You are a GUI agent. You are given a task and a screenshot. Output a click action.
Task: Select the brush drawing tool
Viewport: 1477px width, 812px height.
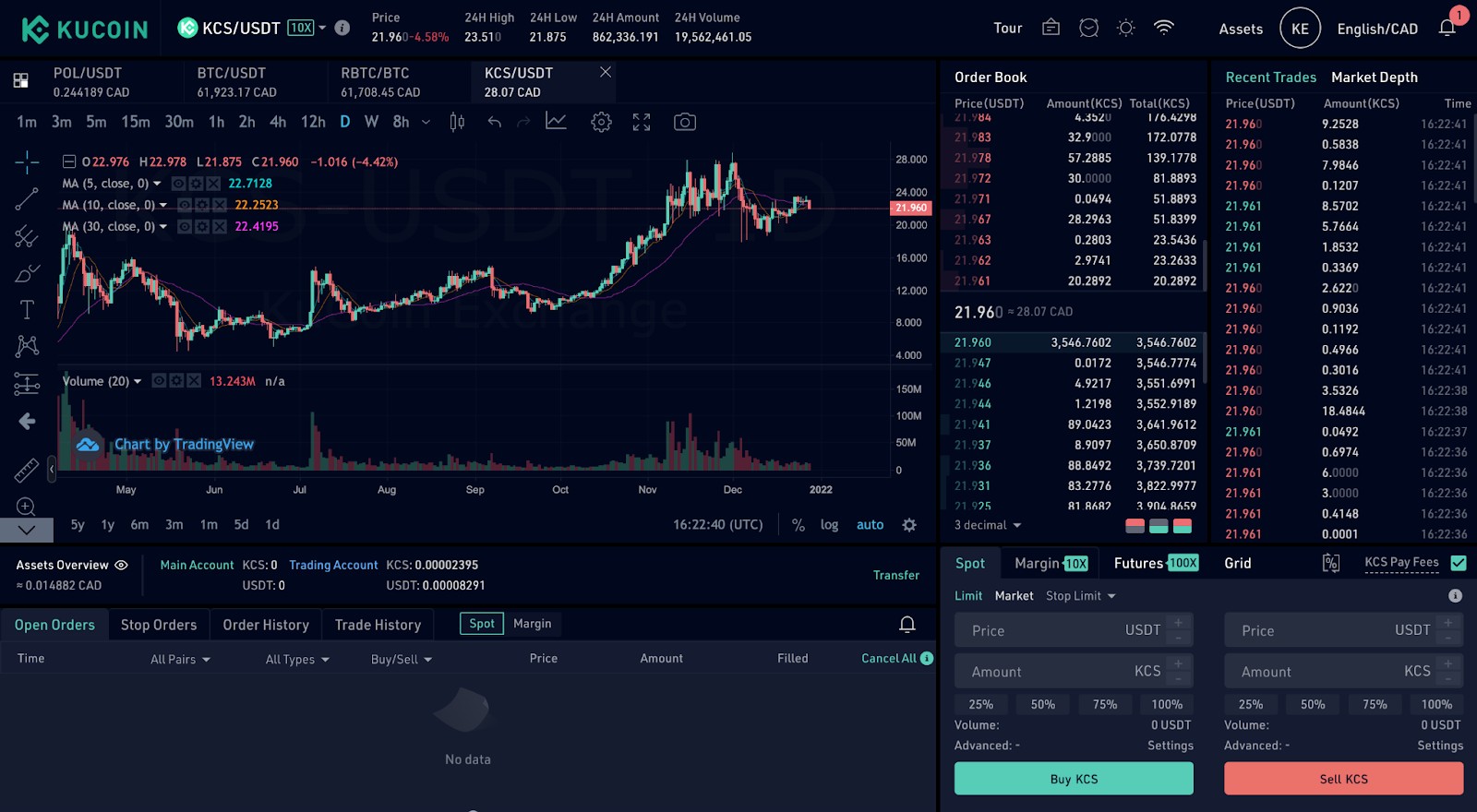pyautogui.click(x=27, y=273)
